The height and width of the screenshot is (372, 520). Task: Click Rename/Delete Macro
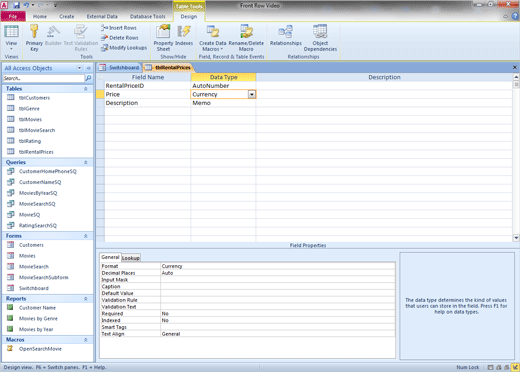(246, 38)
